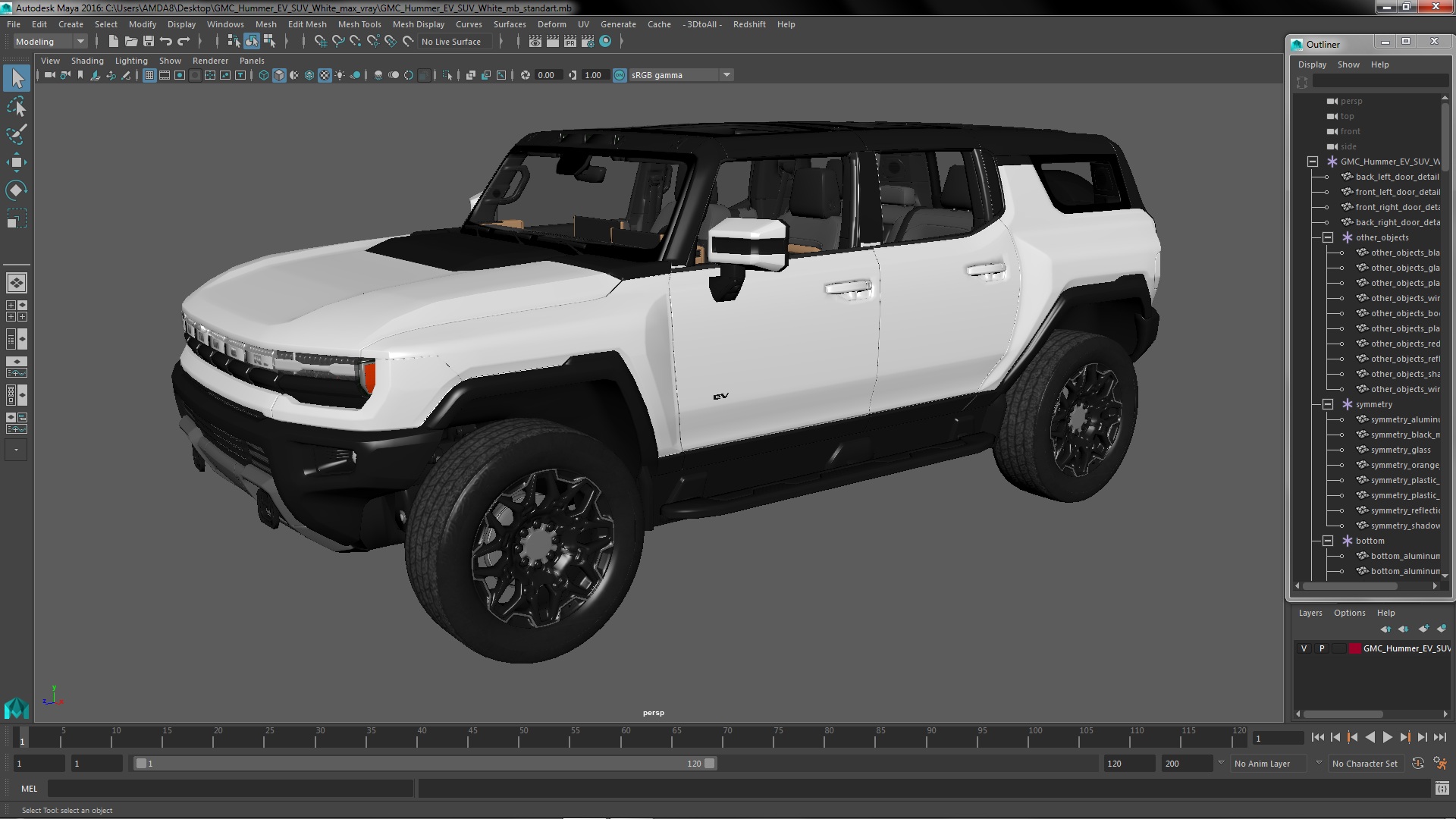Click select by hierarchy icon

234,42
